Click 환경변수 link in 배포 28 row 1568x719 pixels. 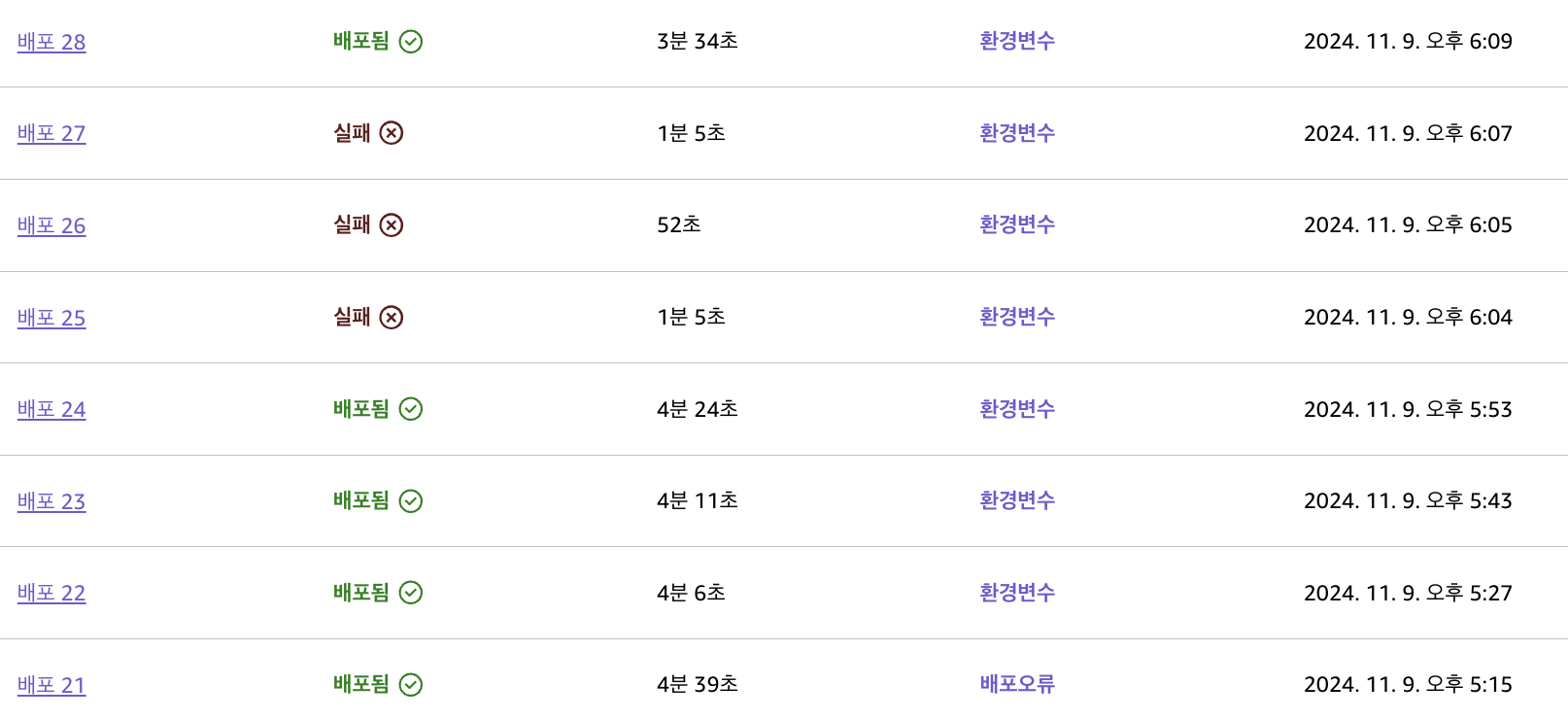click(x=1017, y=41)
